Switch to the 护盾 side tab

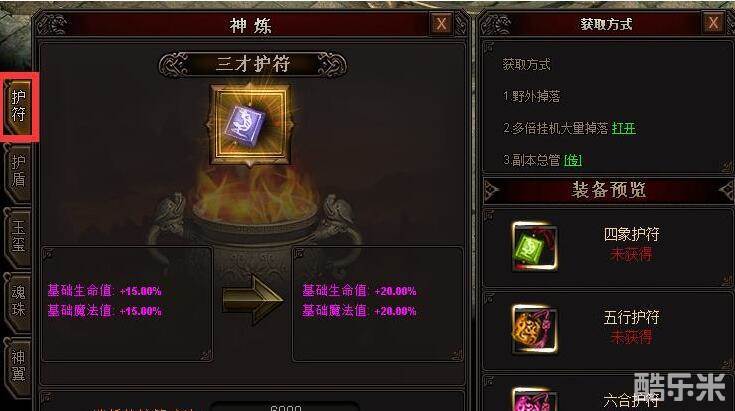pos(18,171)
